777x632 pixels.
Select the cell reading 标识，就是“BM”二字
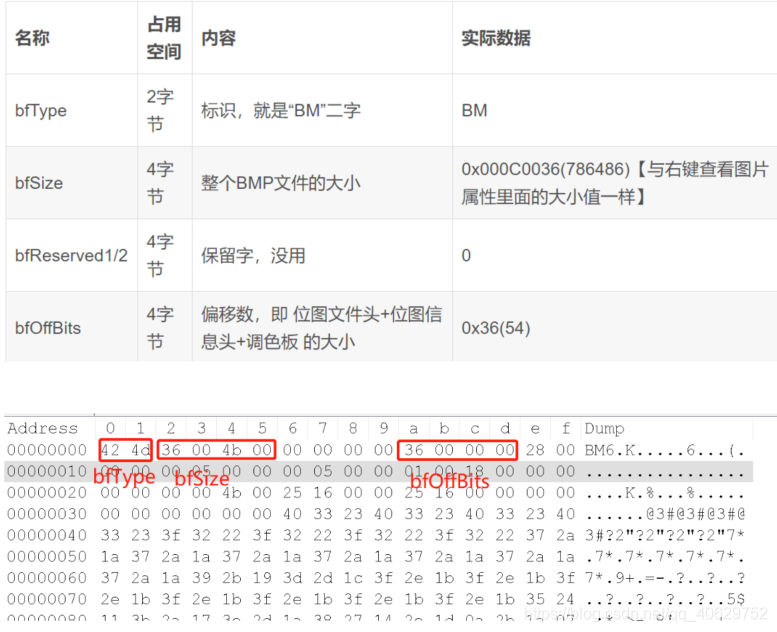(322, 110)
